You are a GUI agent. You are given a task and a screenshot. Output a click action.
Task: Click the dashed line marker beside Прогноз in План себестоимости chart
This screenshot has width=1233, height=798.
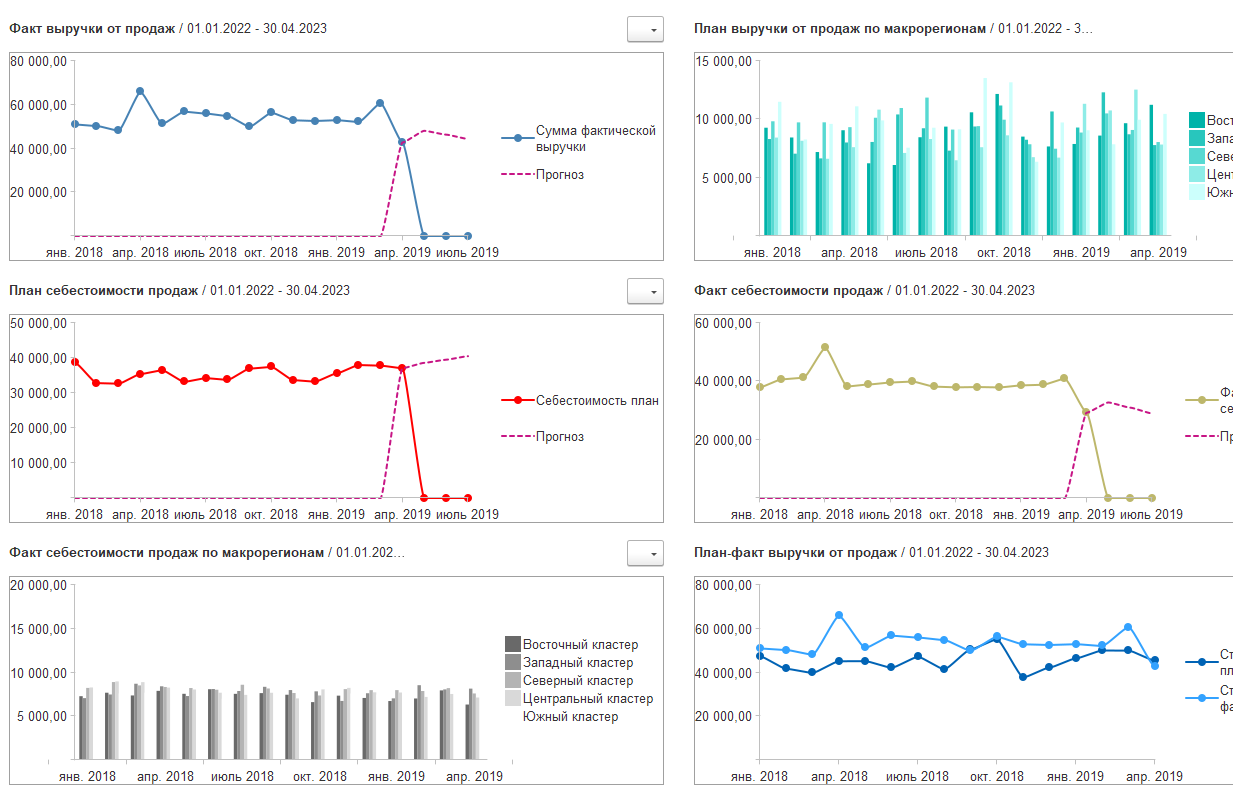click(x=517, y=436)
